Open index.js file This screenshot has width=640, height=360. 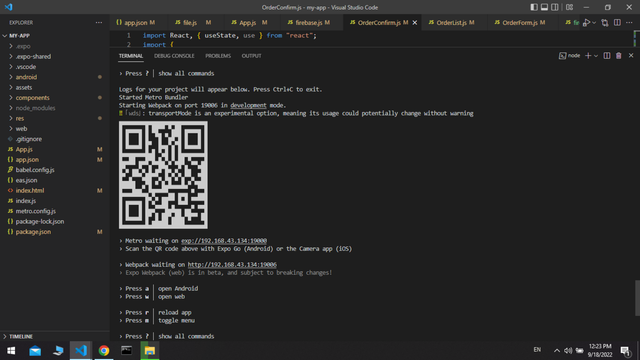click(x=55, y=201)
